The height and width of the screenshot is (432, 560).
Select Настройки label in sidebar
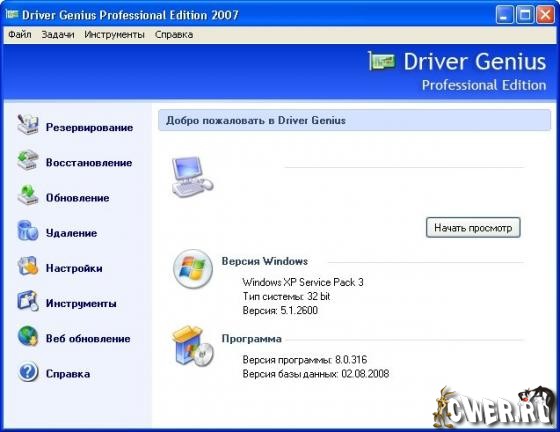coord(74,268)
